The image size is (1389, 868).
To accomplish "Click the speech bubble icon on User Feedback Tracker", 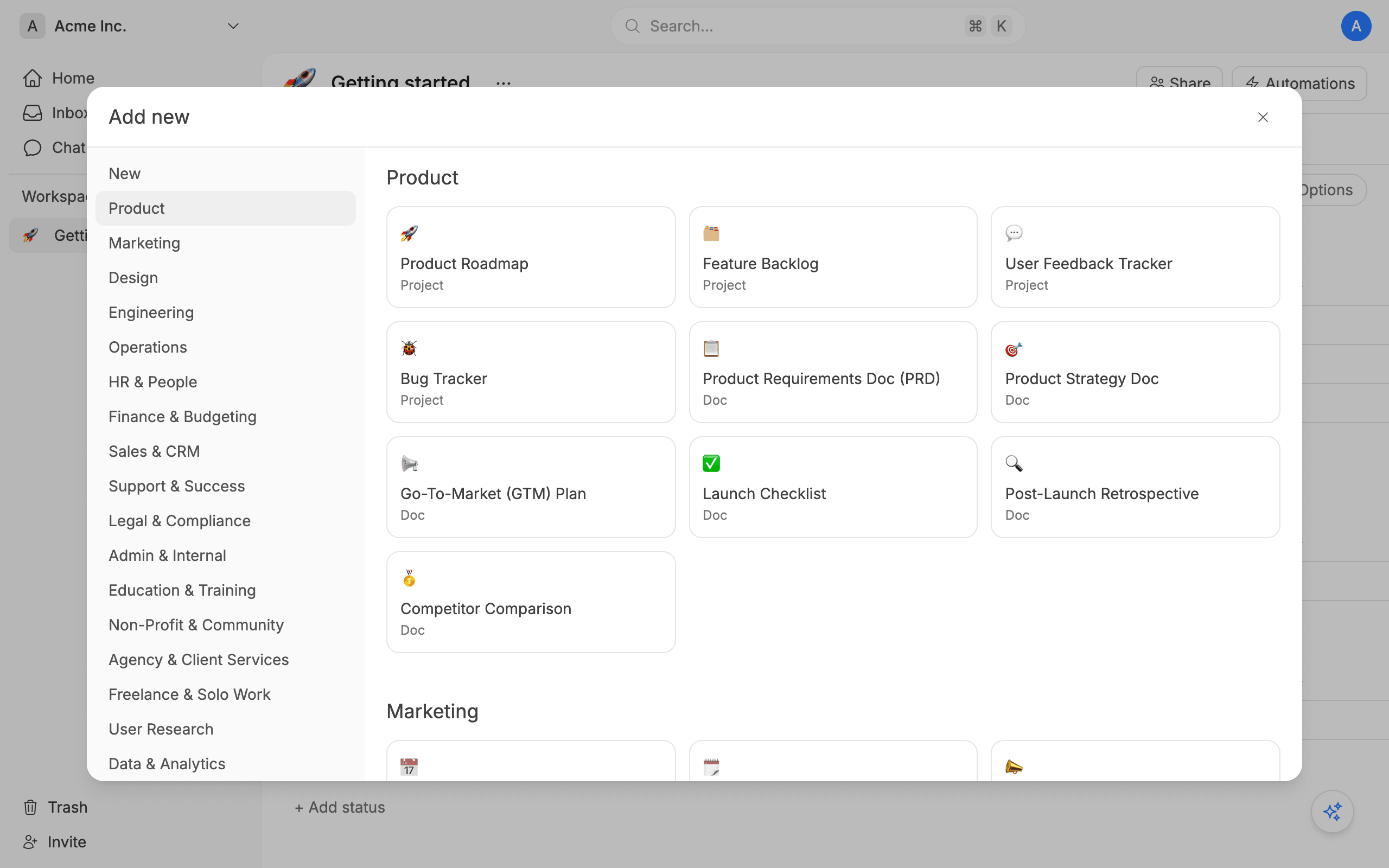I will click(x=1014, y=233).
